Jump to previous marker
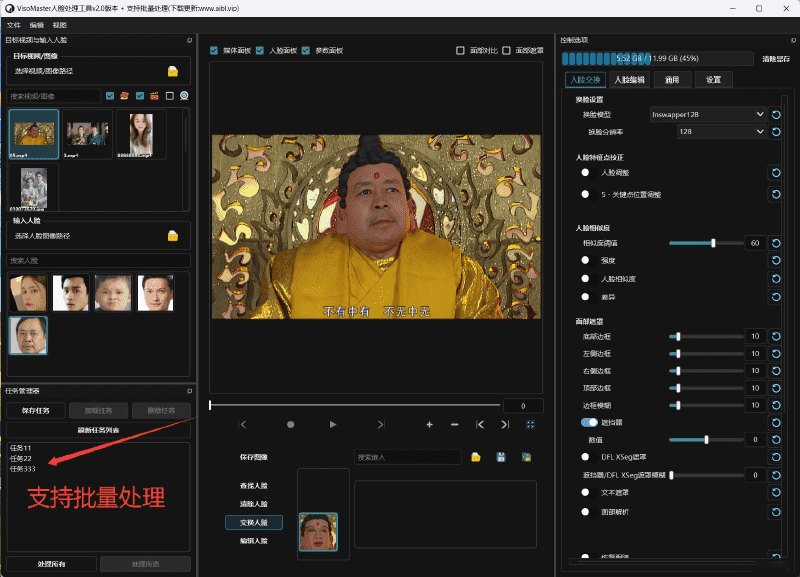800x577 pixels. pos(480,424)
